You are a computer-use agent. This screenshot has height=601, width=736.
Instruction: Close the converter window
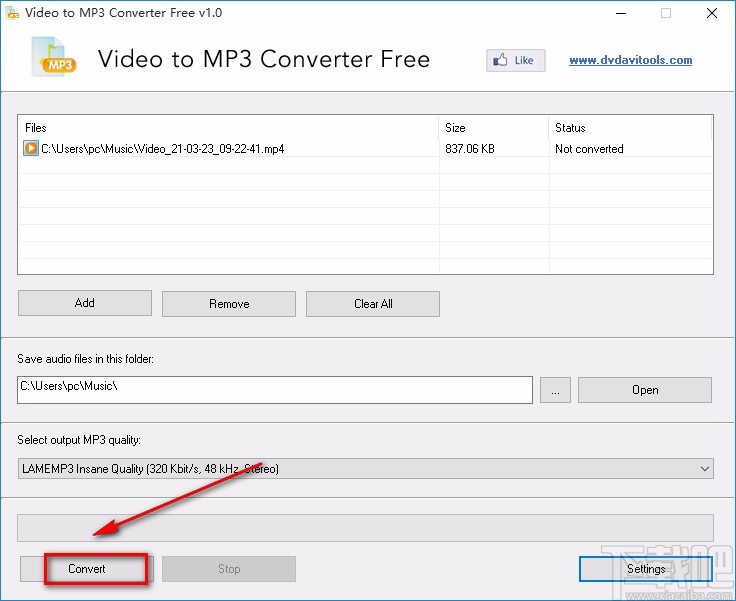[712, 13]
